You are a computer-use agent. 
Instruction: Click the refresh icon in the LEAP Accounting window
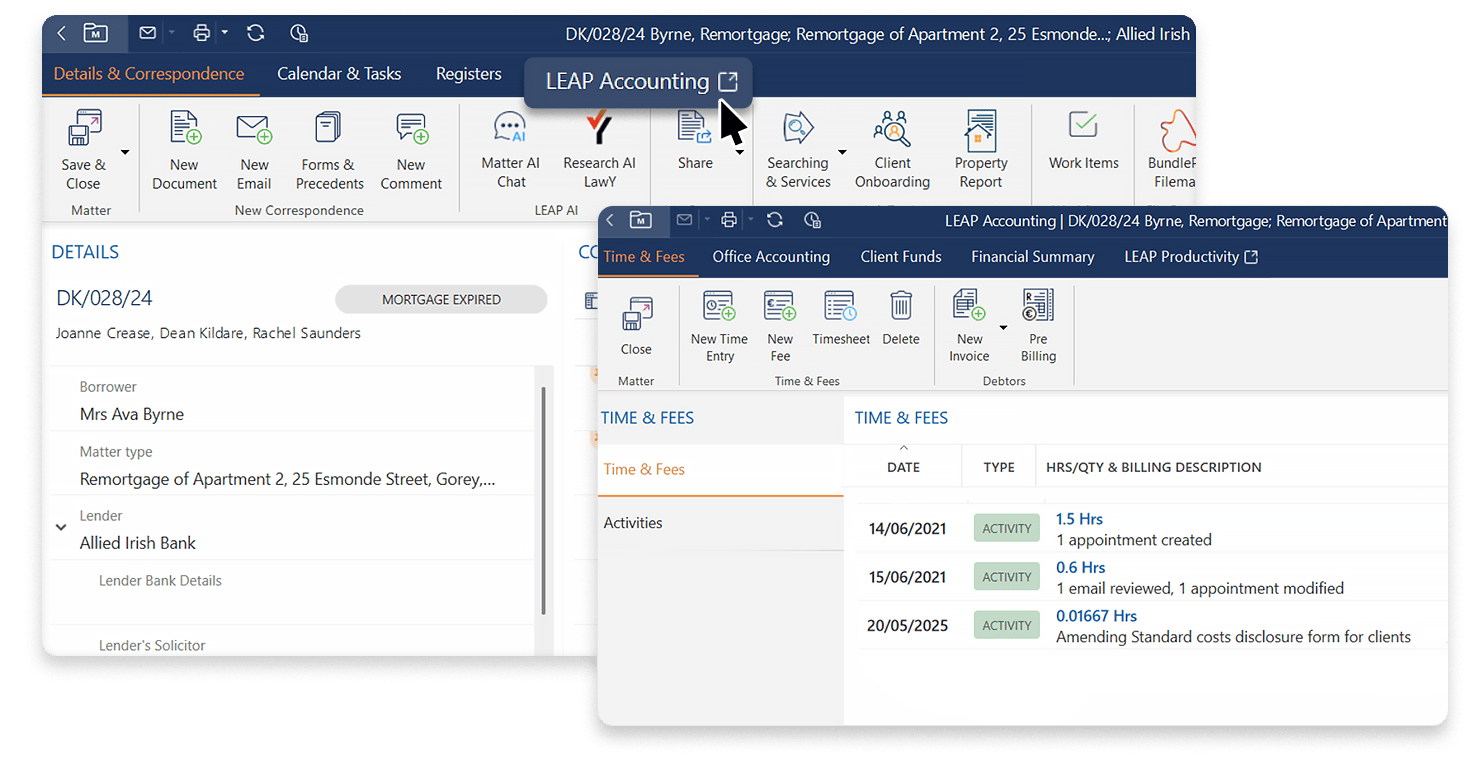coord(774,220)
